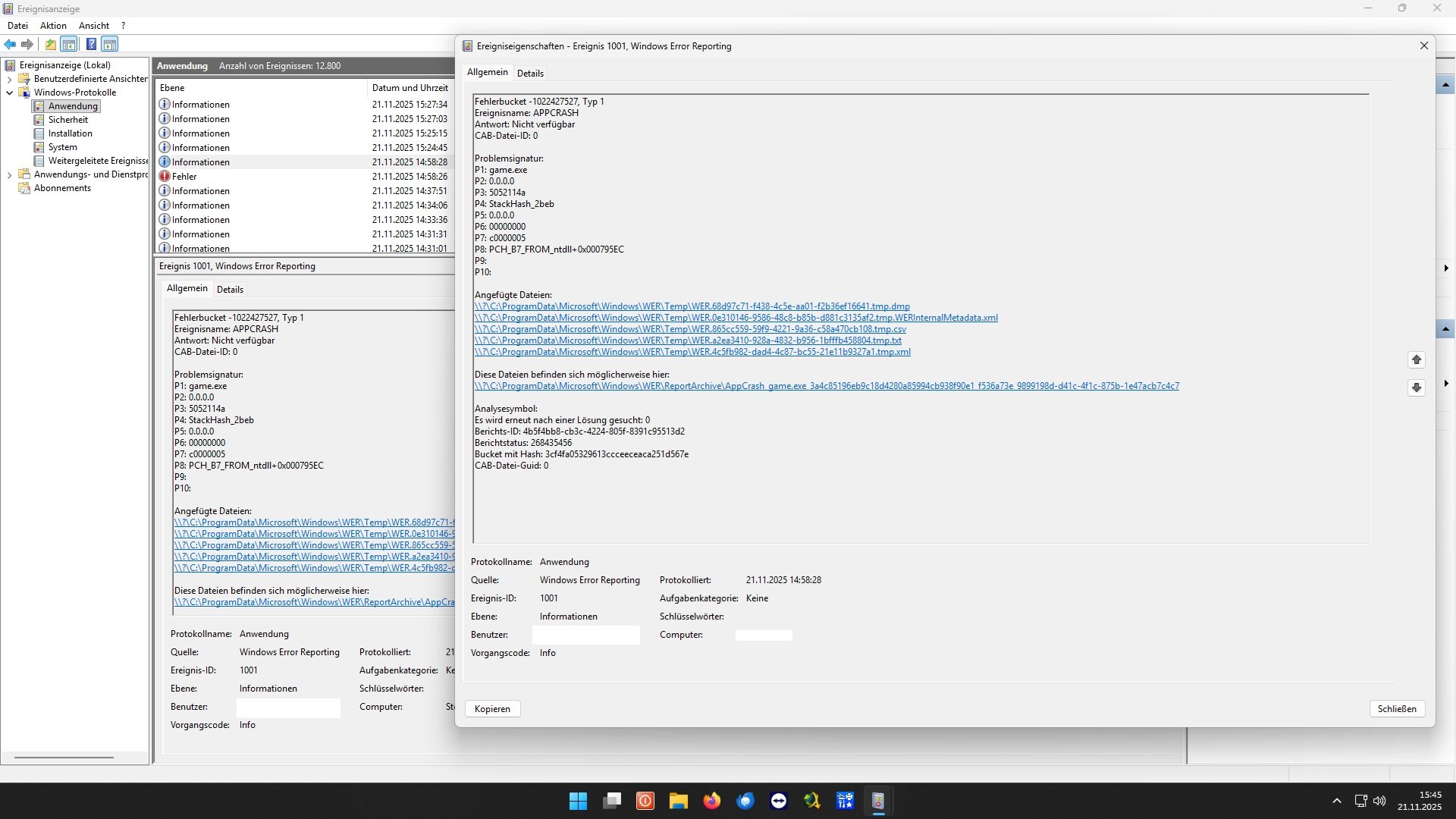Expand Benutzerdefinierte Ansichten tree node
The width and height of the screenshot is (1456, 819).
(x=9, y=79)
